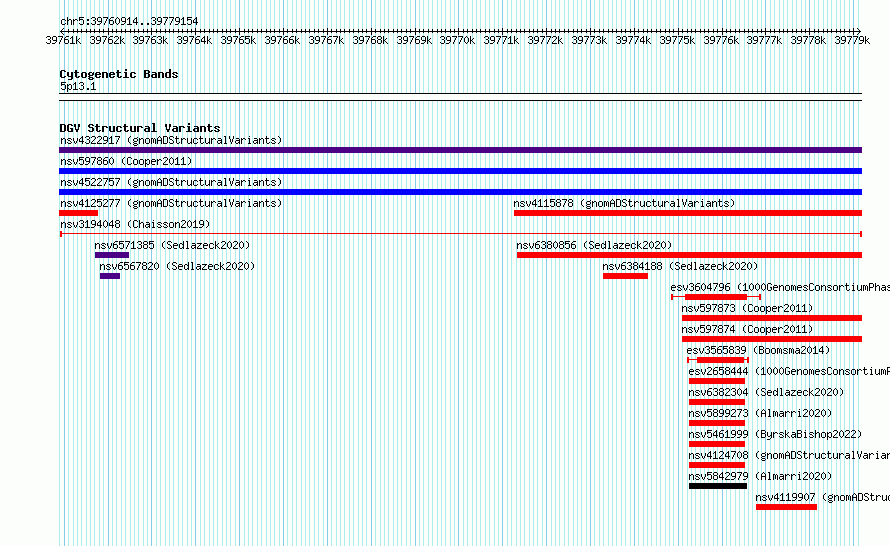Click the purple nsv6571385 variant bar
The image size is (890, 546).
point(112,255)
